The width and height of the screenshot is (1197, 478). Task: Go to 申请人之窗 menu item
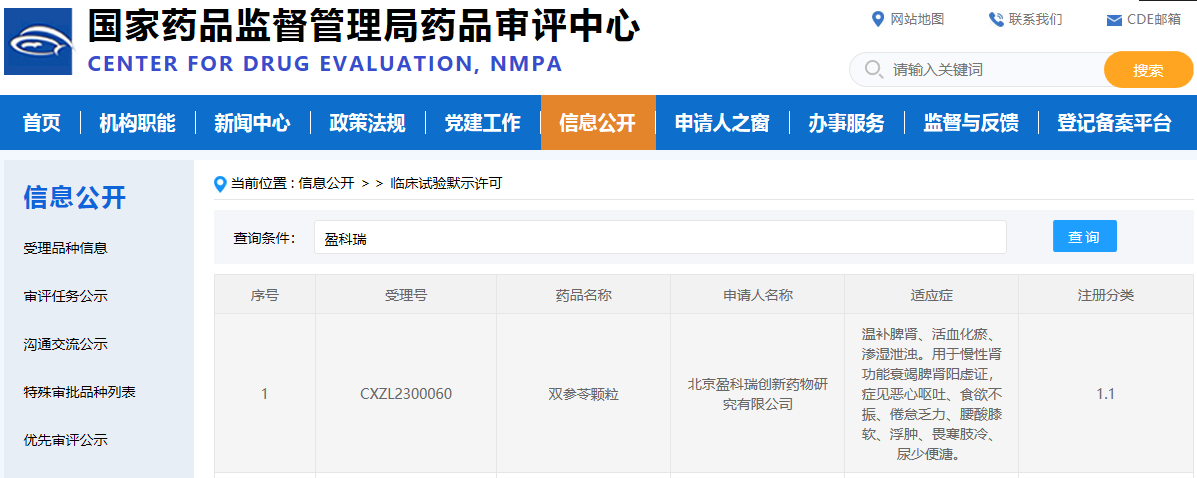click(x=722, y=123)
